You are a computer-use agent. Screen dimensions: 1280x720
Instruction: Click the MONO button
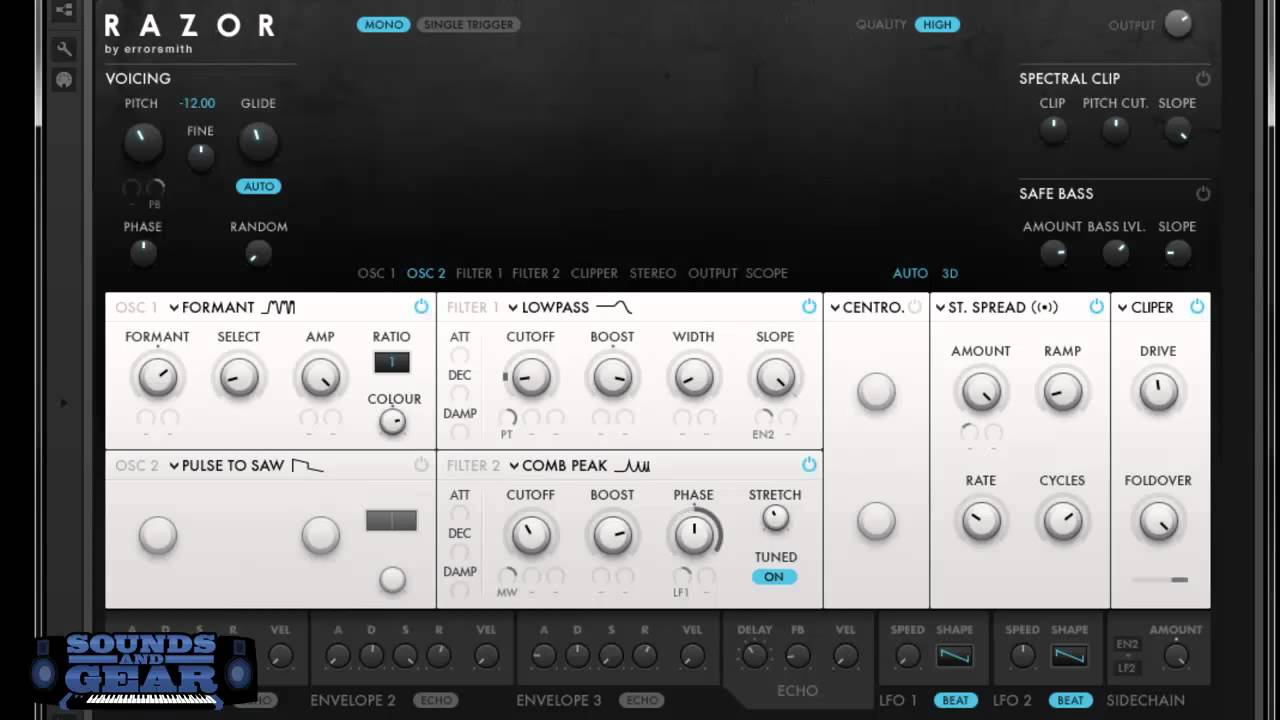click(384, 24)
